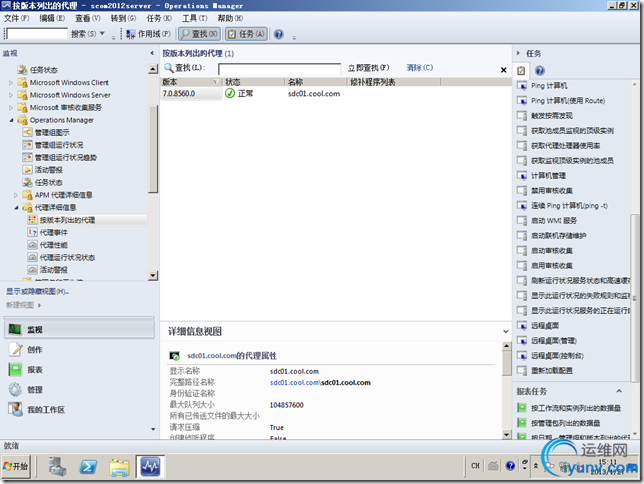Image resolution: width=644 pixels, height=484 pixels.
Task: Open the 转到(G) menu
Action: [x=123, y=18]
